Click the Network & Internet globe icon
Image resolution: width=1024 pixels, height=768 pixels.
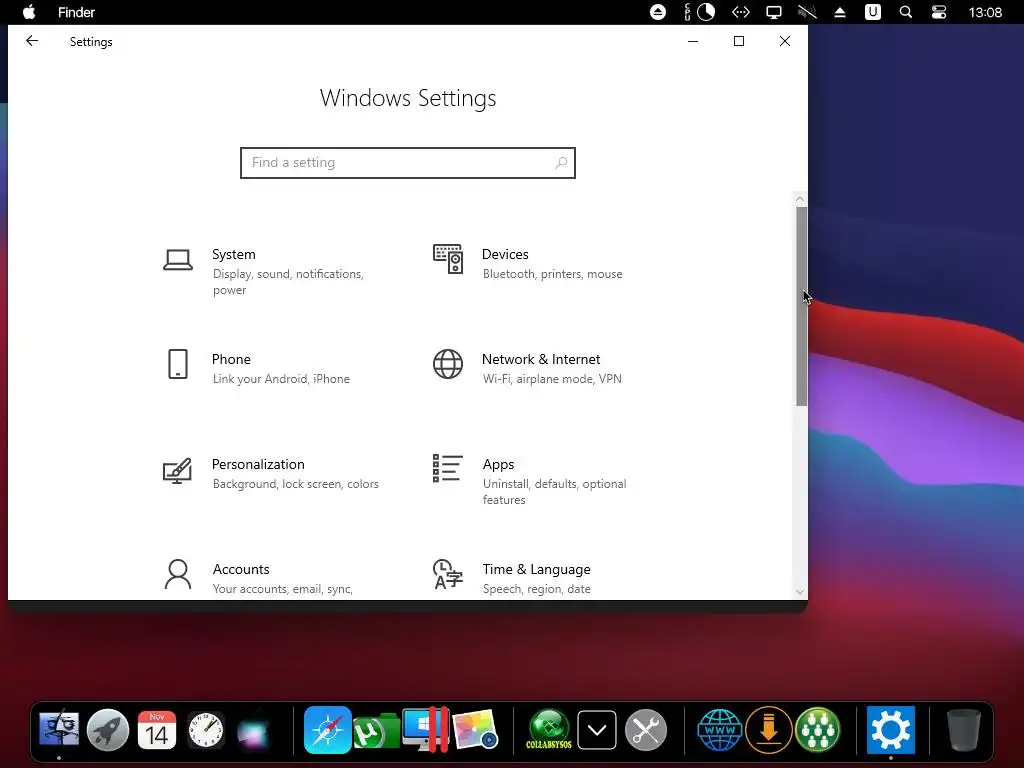(448, 364)
